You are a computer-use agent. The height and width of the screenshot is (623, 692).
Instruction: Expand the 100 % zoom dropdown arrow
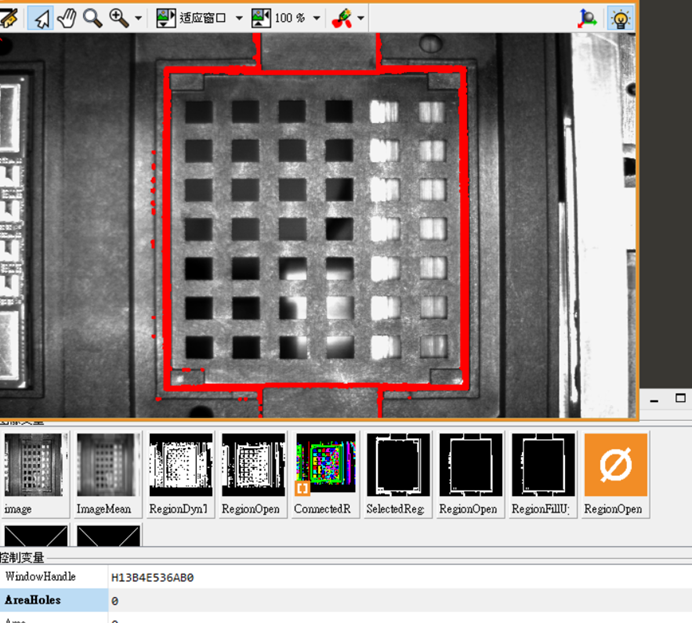click(x=317, y=19)
